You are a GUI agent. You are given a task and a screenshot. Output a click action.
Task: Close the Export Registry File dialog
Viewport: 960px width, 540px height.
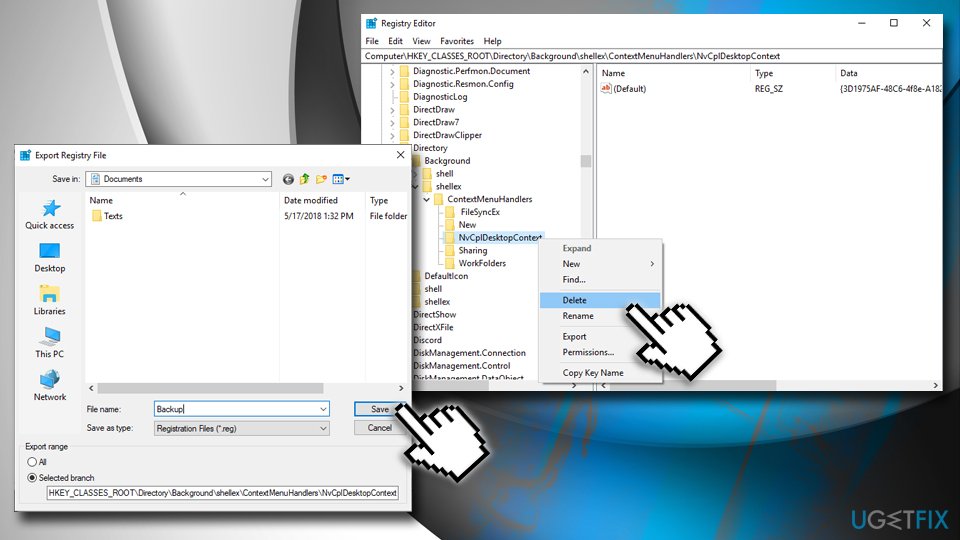pos(400,155)
